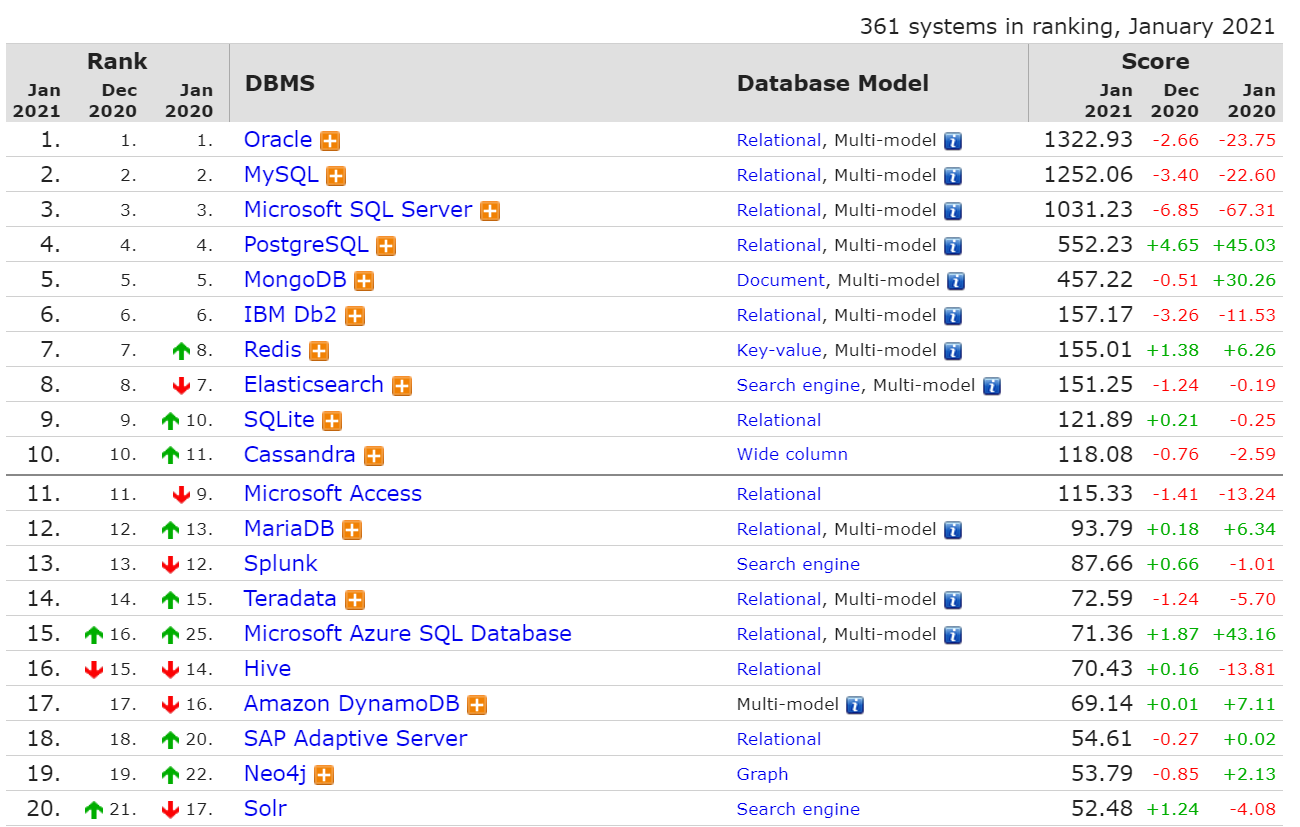
Task: Click the orange plus icon beside Neo4j
Action: click(324, 775)
